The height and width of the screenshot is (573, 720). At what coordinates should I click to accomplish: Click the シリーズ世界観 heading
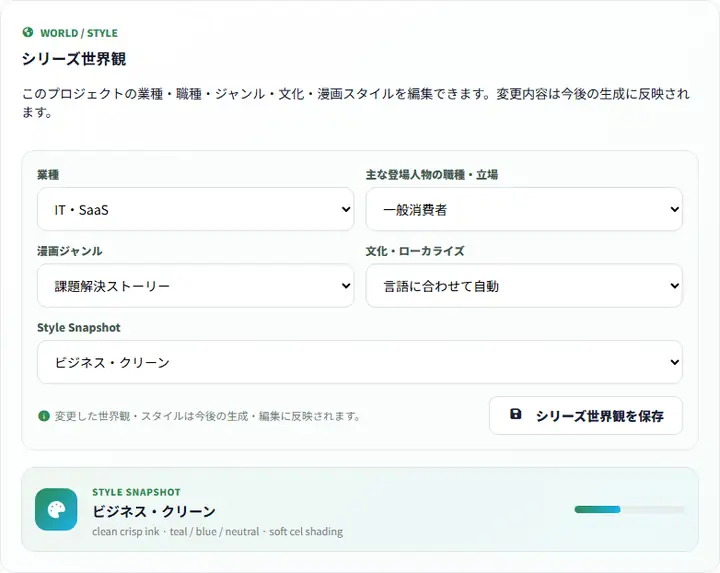(74, 59)
